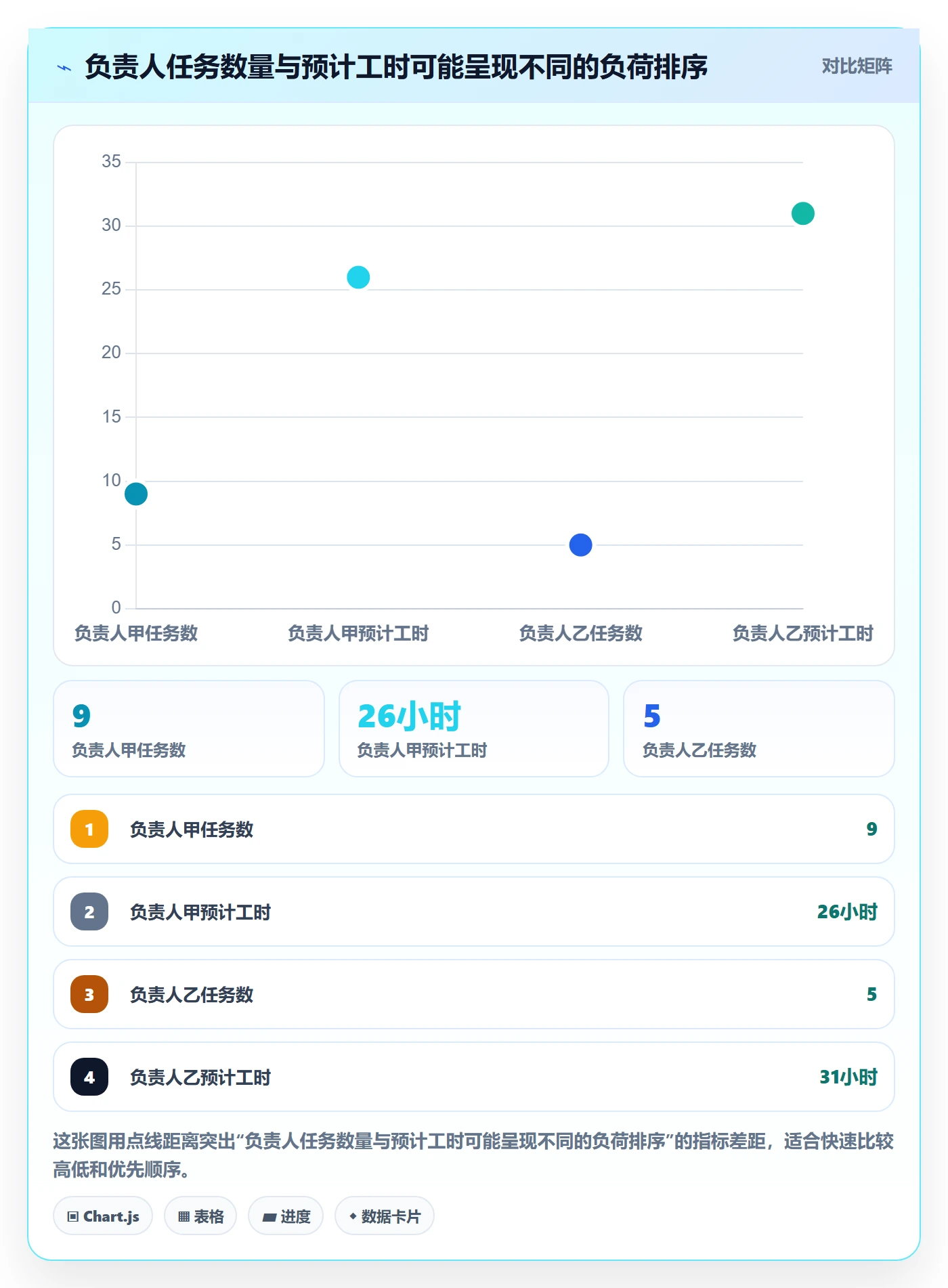Click the 进度 tag chip
Image resolution: width=948 pixels, height=1288 pixels.
coord(286,1216)
